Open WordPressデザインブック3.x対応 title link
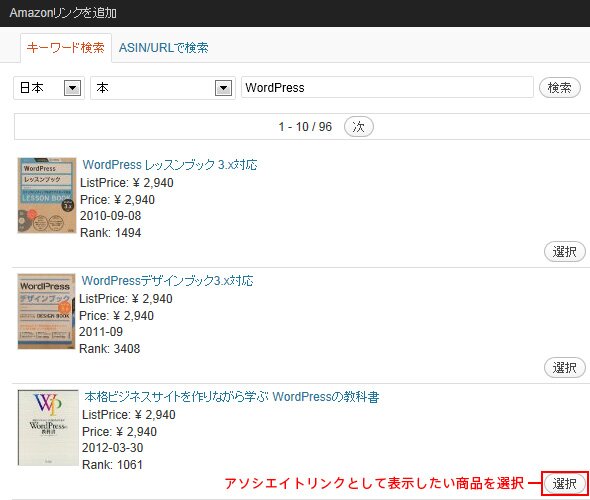Image resolution: width=590 pixels, height=500 pixels. pyautogui.click(x=167, y=280)
